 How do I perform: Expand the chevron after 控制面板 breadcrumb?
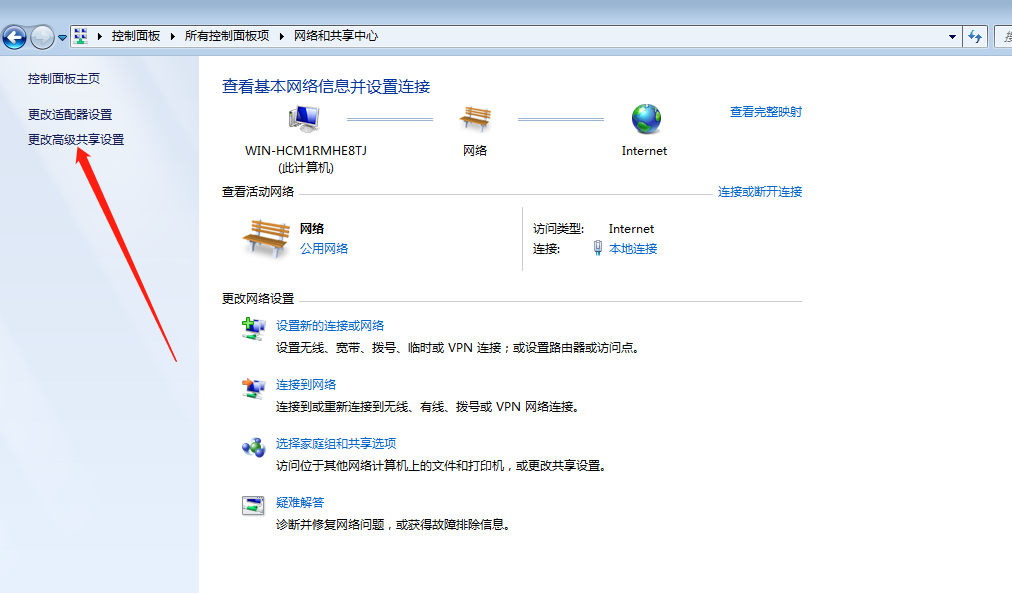(x=172, y=36)
